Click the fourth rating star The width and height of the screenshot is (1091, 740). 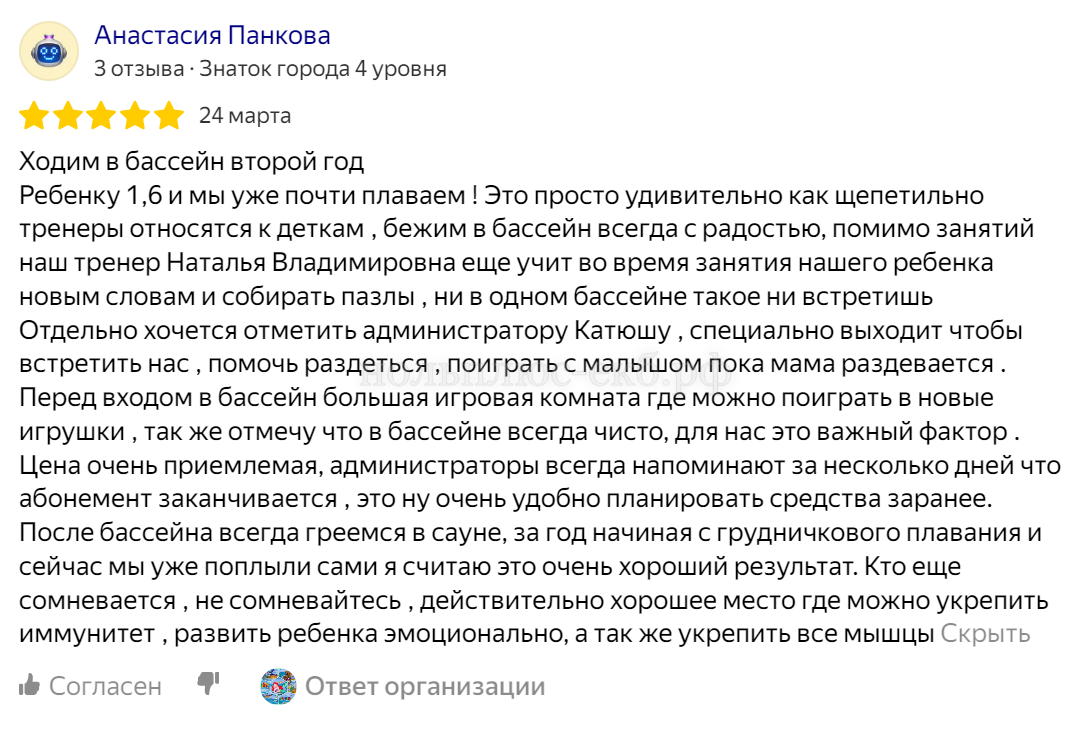pyautogui.click(x=135, y=116)
